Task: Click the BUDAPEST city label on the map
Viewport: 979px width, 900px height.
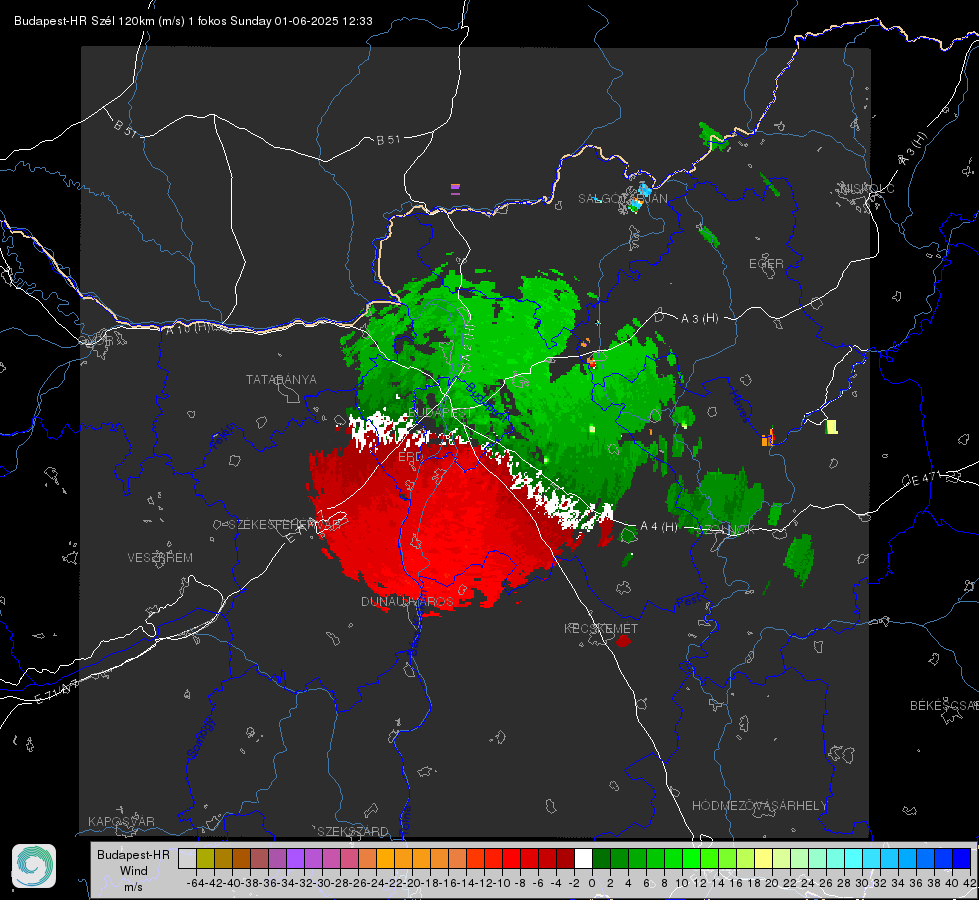Action: coord(440,412)
